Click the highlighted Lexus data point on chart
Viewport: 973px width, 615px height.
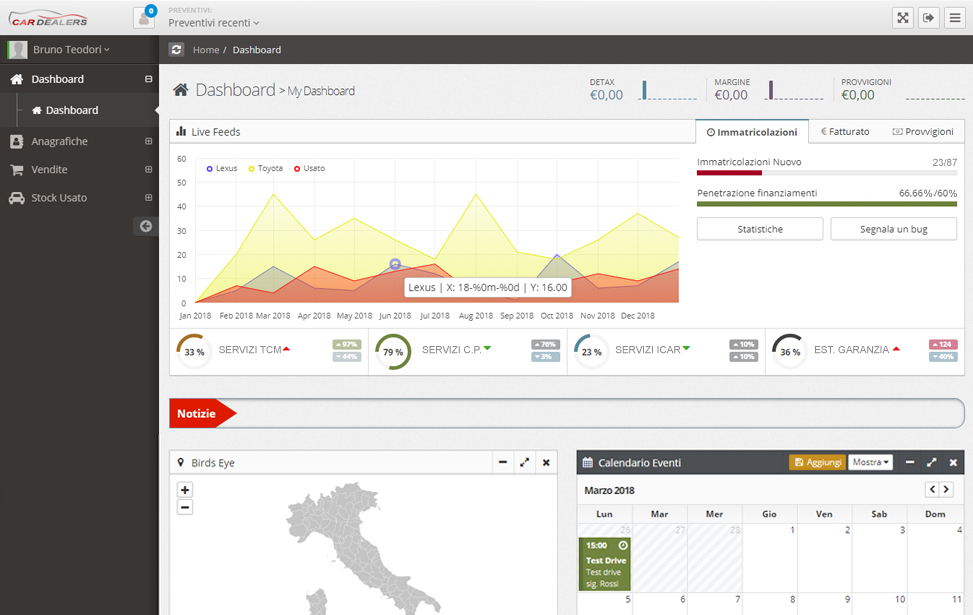395,264
